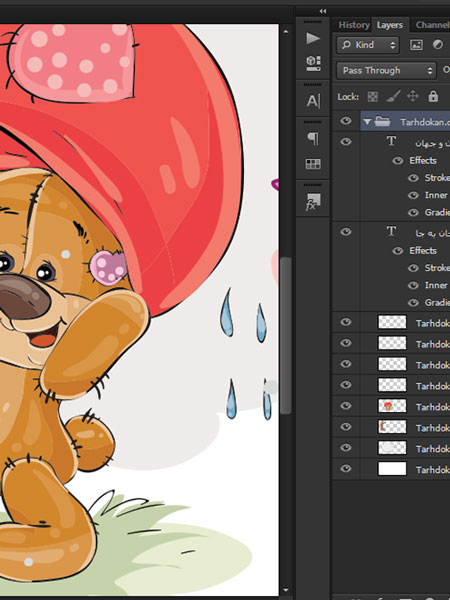Viewport: 450px width, 600px height.
Task: Open the Pass Through blend mode dropdown
Action: 386,70
